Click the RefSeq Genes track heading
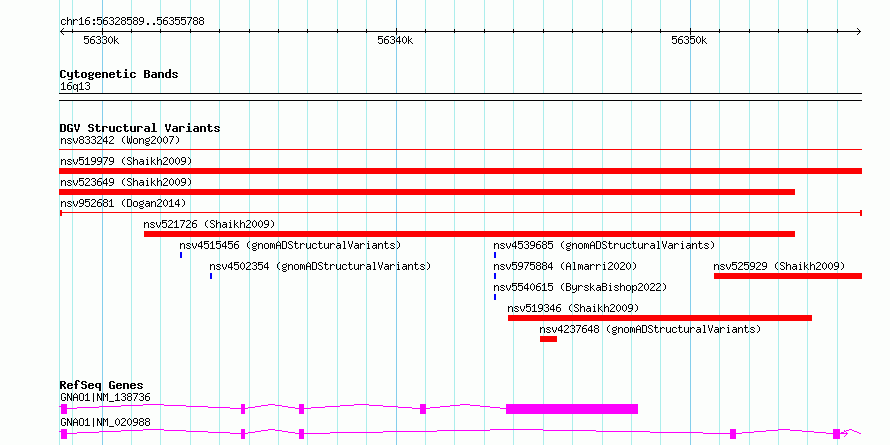 (x=102, y=385)
